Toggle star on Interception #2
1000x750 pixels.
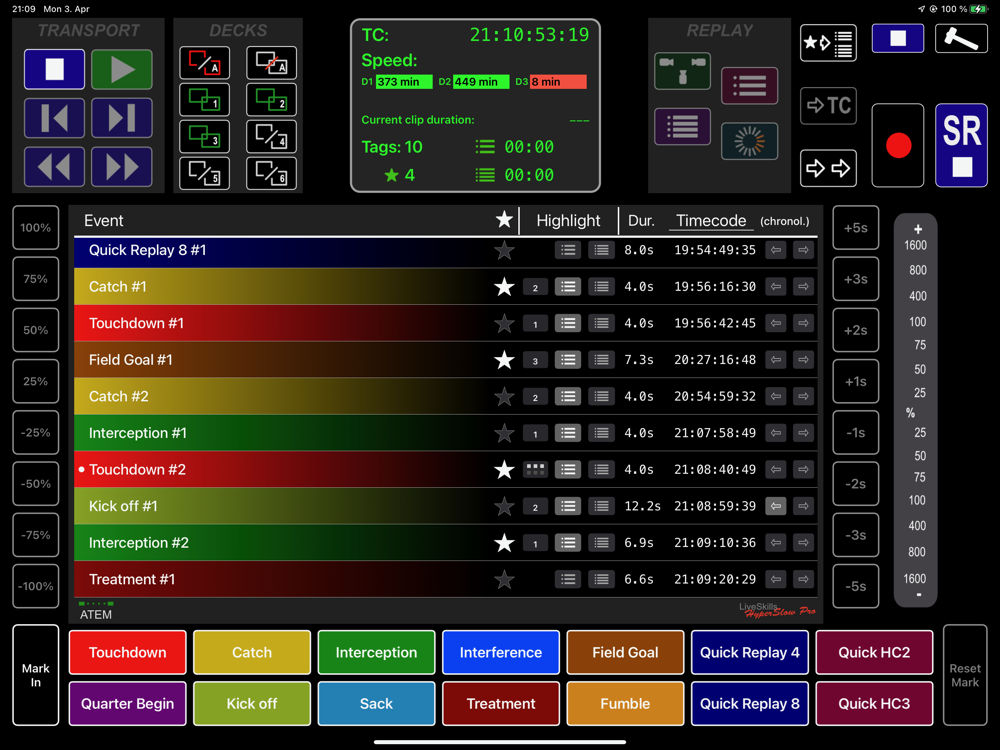[504, 543]
